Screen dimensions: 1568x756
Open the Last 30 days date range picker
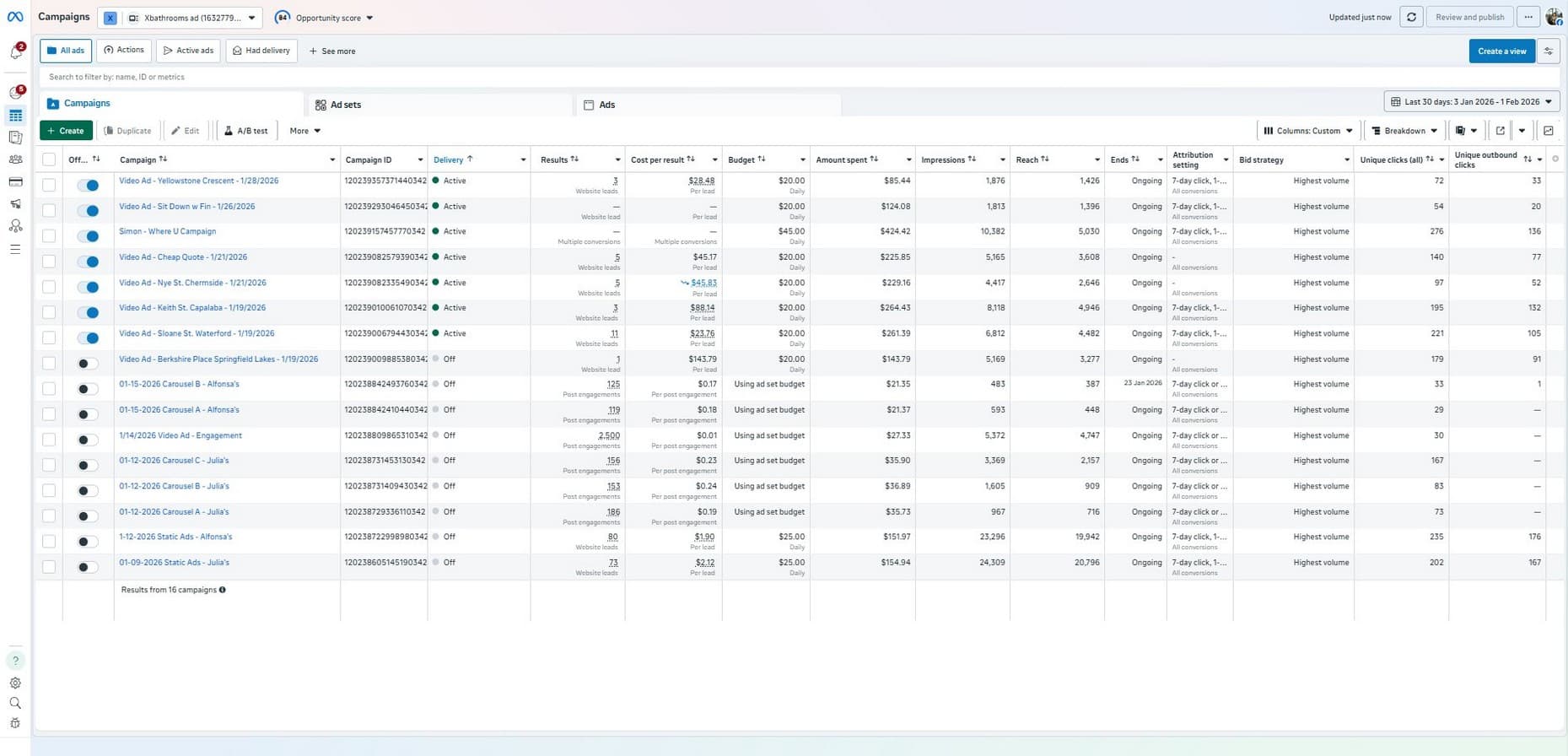1471,102
